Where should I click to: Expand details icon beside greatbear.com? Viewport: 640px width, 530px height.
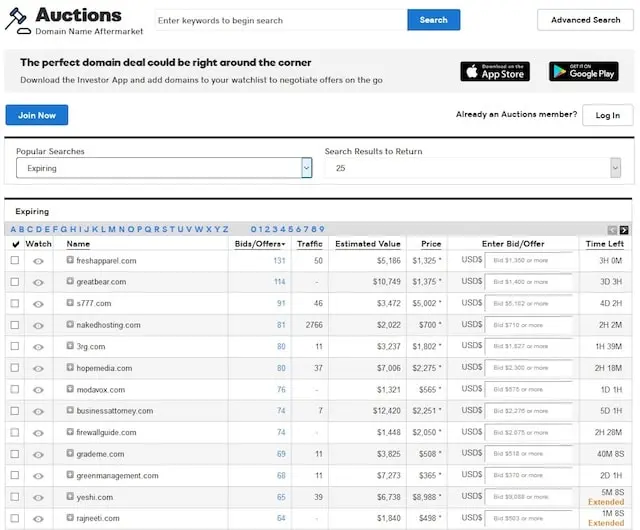(x=70, y=282)
